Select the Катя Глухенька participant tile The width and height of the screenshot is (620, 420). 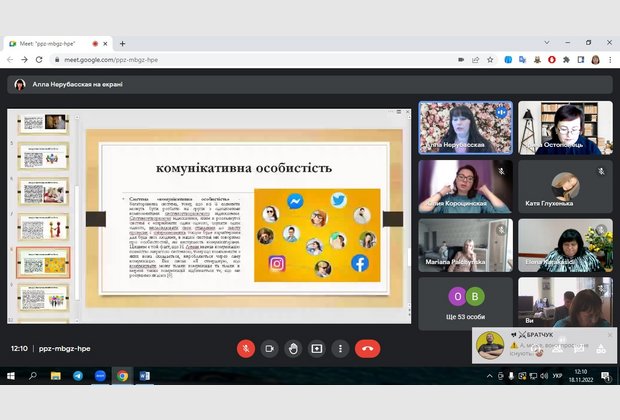pos(565,186)
